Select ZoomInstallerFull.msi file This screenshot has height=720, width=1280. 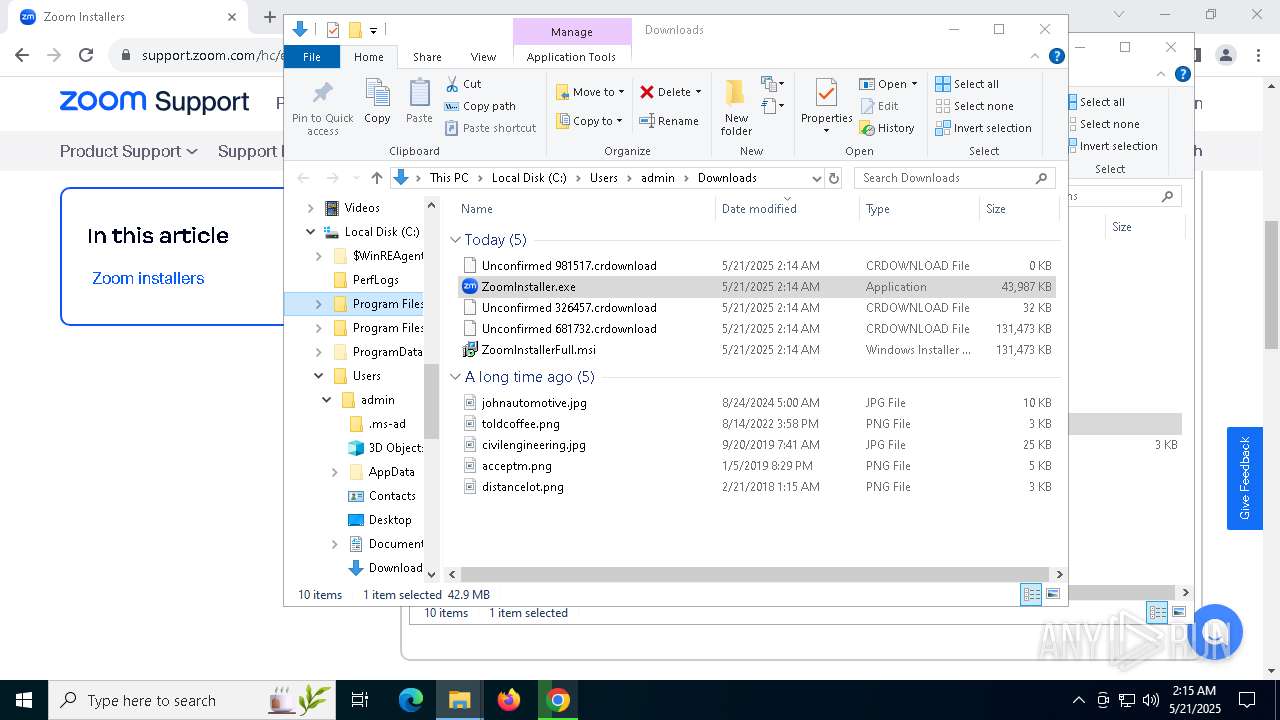point(756,350)
